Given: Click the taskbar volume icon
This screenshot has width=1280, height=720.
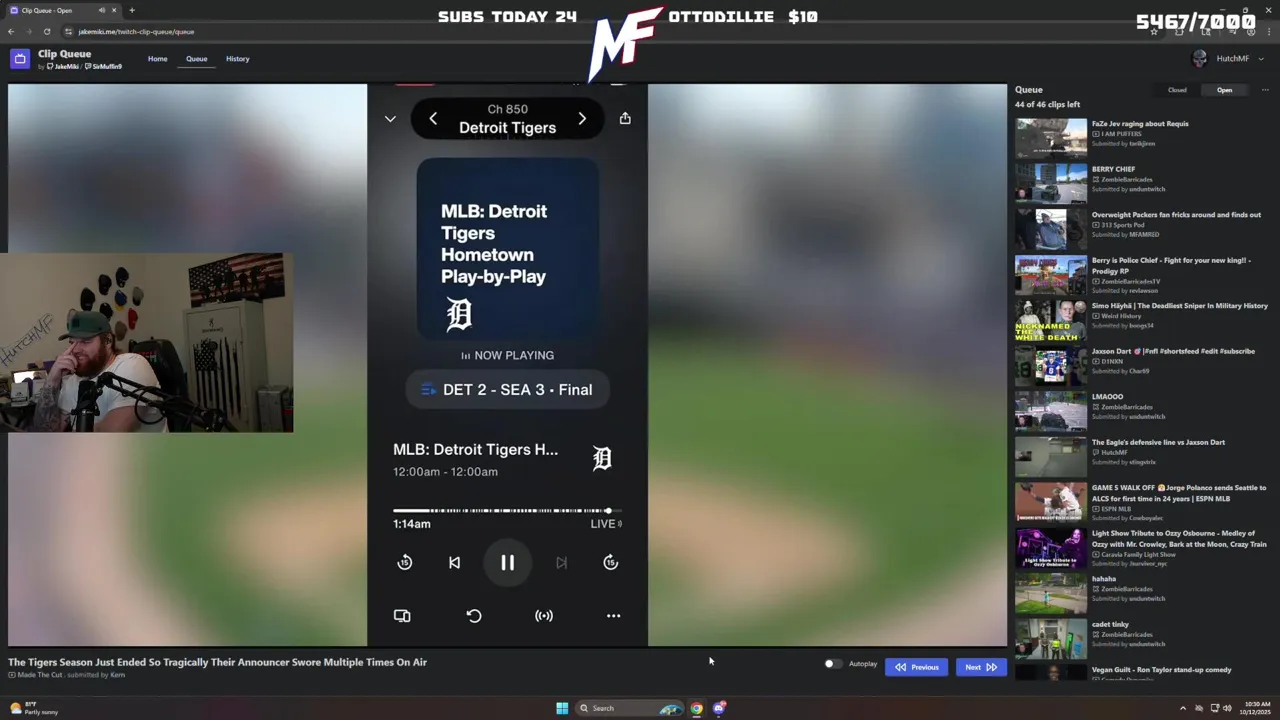Looking at the screenshot, I should click(1228, 708).
